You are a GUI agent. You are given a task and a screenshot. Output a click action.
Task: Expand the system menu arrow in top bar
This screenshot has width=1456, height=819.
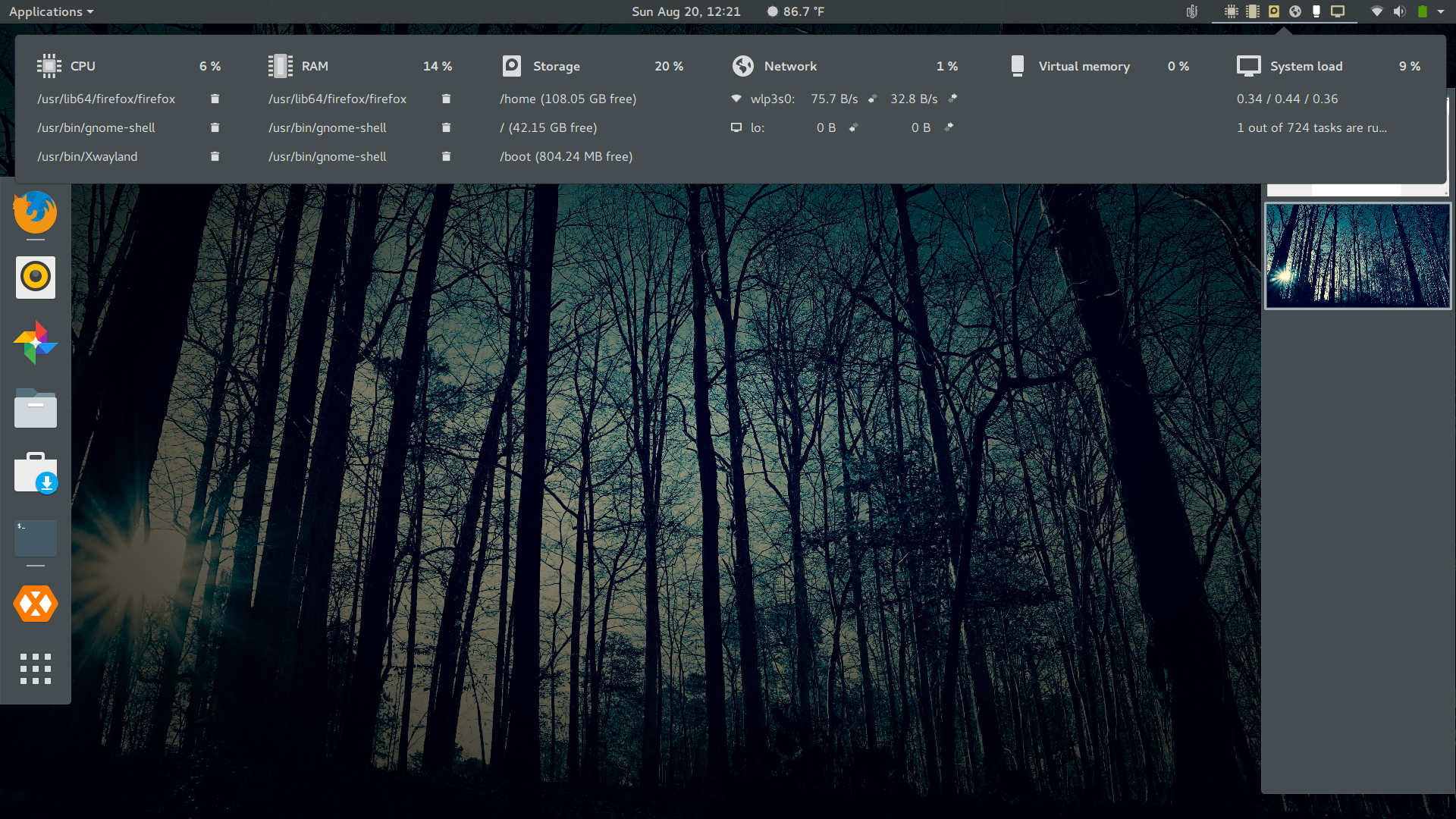tap(1441, 11)
